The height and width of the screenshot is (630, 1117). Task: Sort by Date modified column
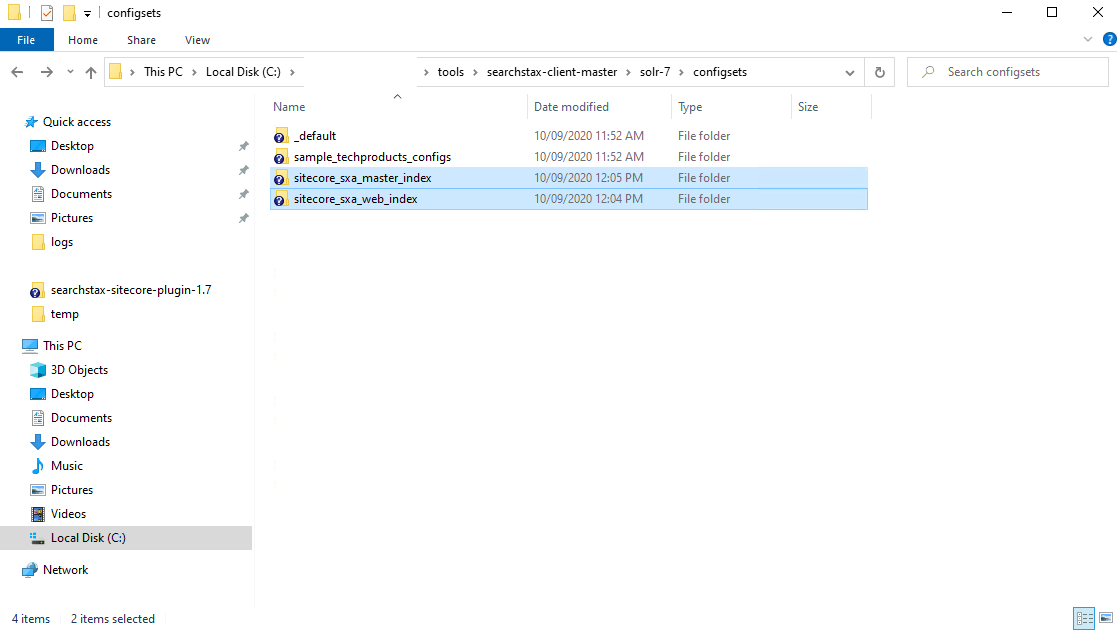click(x=571, y=107)
